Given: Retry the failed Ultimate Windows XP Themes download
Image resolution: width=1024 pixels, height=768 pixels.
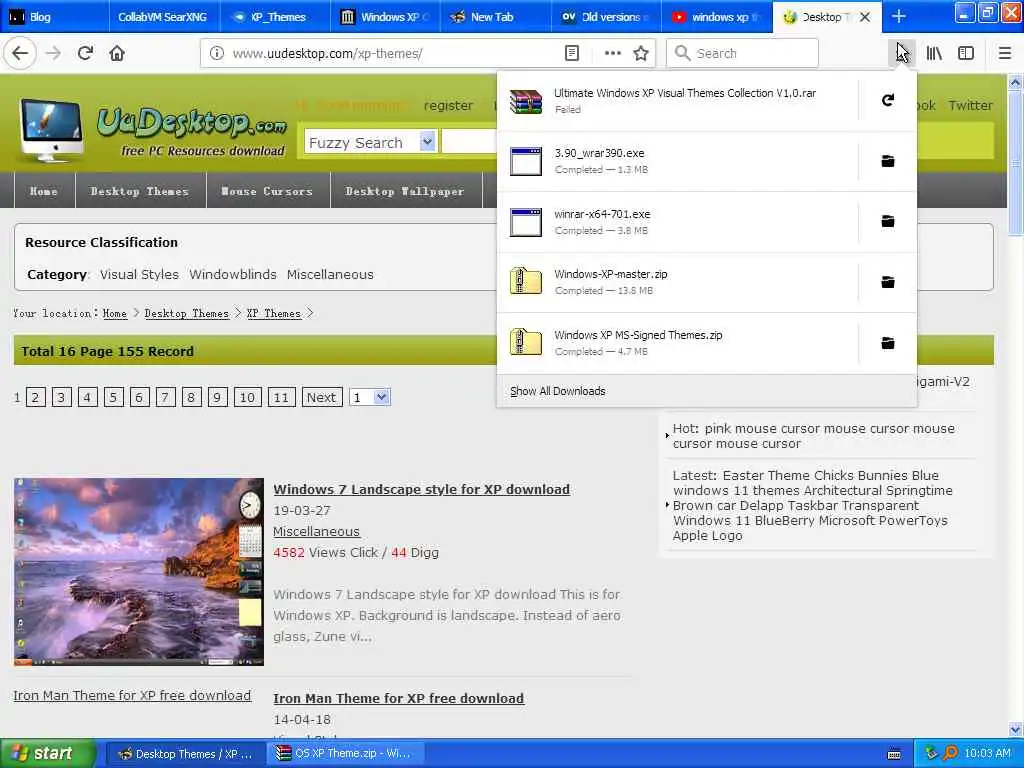Looking at the screenshot, I should [x=888, y=101].
